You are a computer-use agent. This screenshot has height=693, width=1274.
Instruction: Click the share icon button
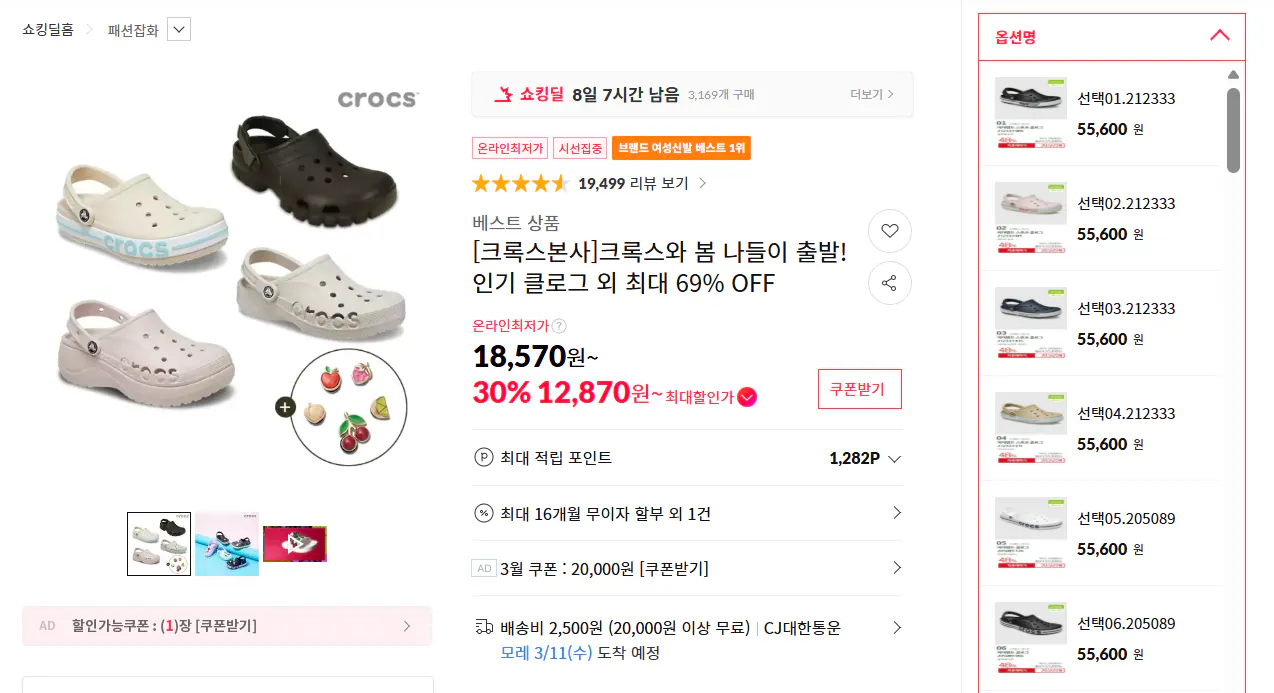[x=890, y=283]
